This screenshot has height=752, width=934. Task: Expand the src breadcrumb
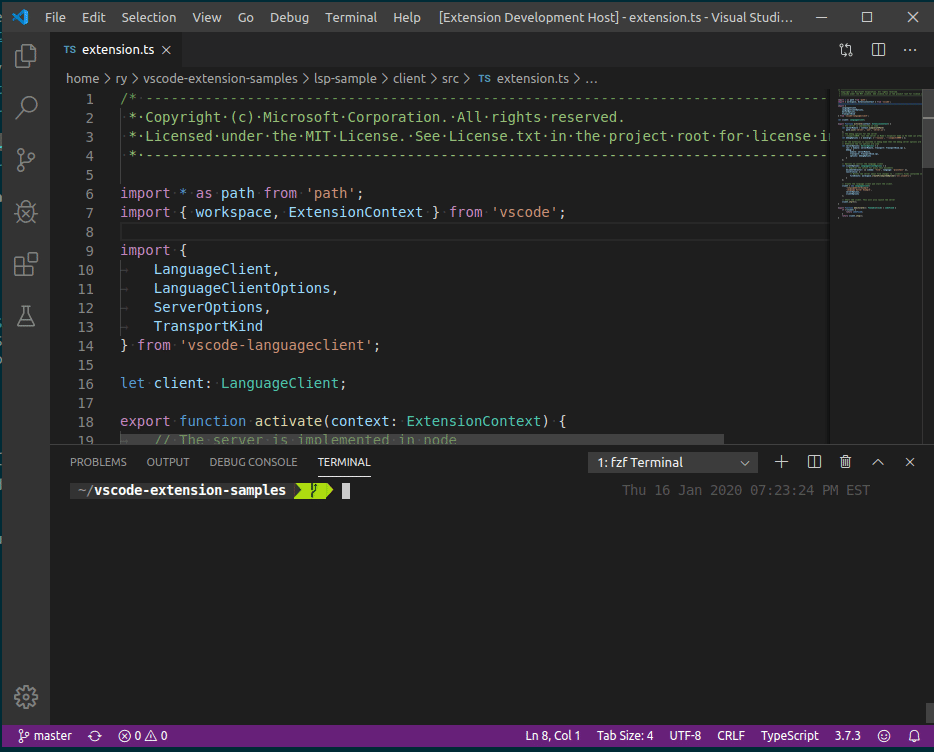coord(450,79)
